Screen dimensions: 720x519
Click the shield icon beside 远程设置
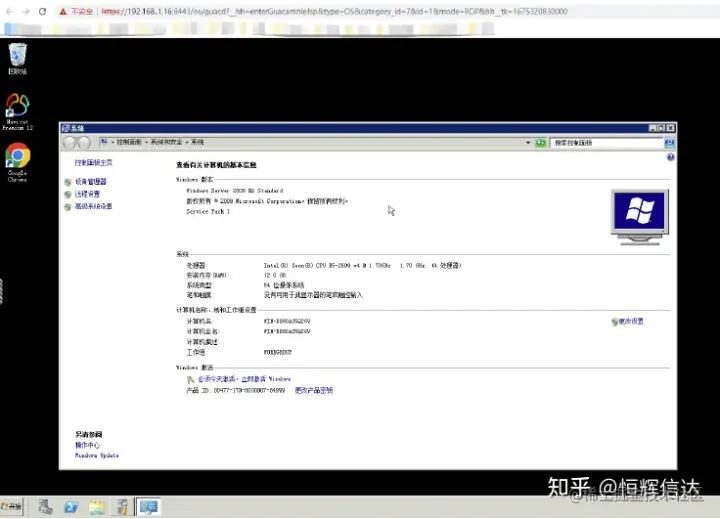pos(68,194)
